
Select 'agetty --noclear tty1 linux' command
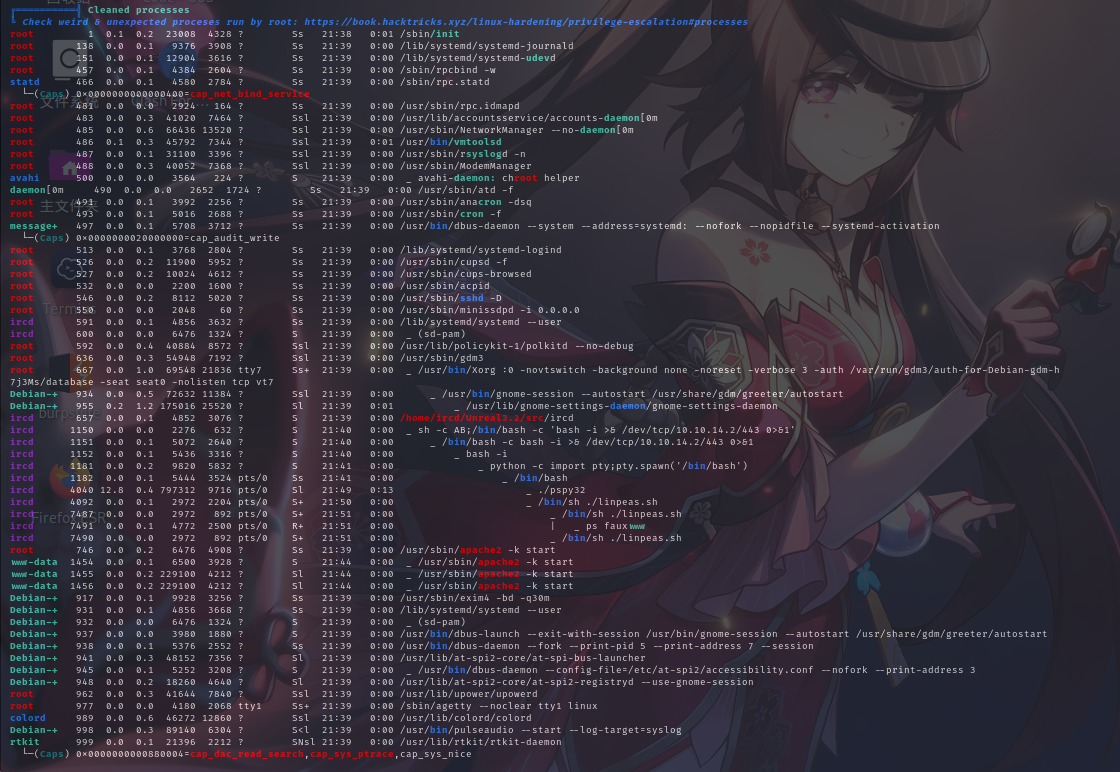[499, 706]
